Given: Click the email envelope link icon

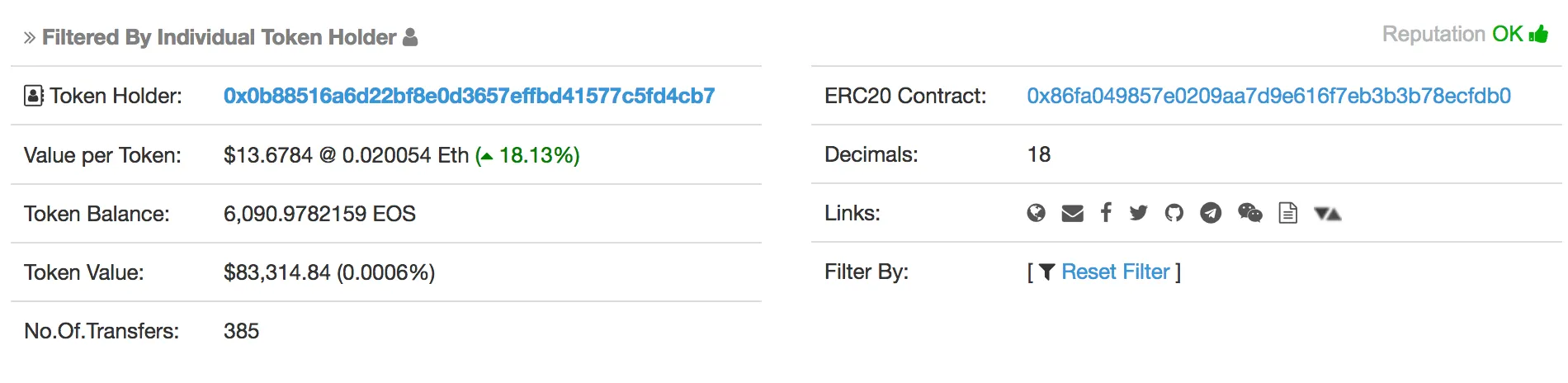Looking at the screenshot, I should pyautogui.click(x=1072, y=214).
